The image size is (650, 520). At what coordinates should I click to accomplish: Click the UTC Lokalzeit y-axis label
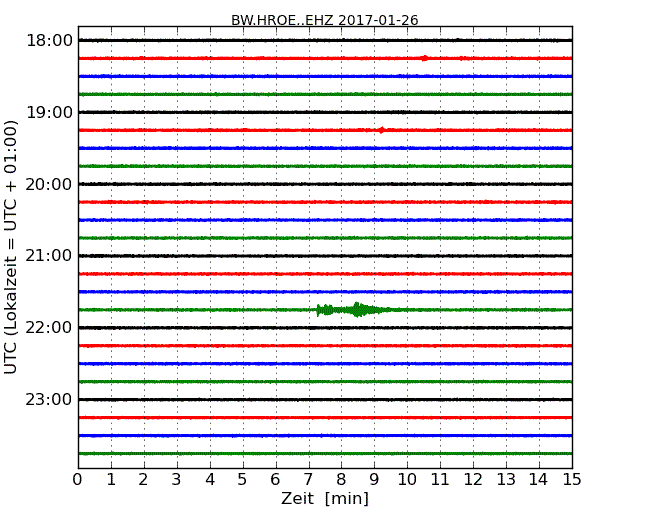pos(10,247)
